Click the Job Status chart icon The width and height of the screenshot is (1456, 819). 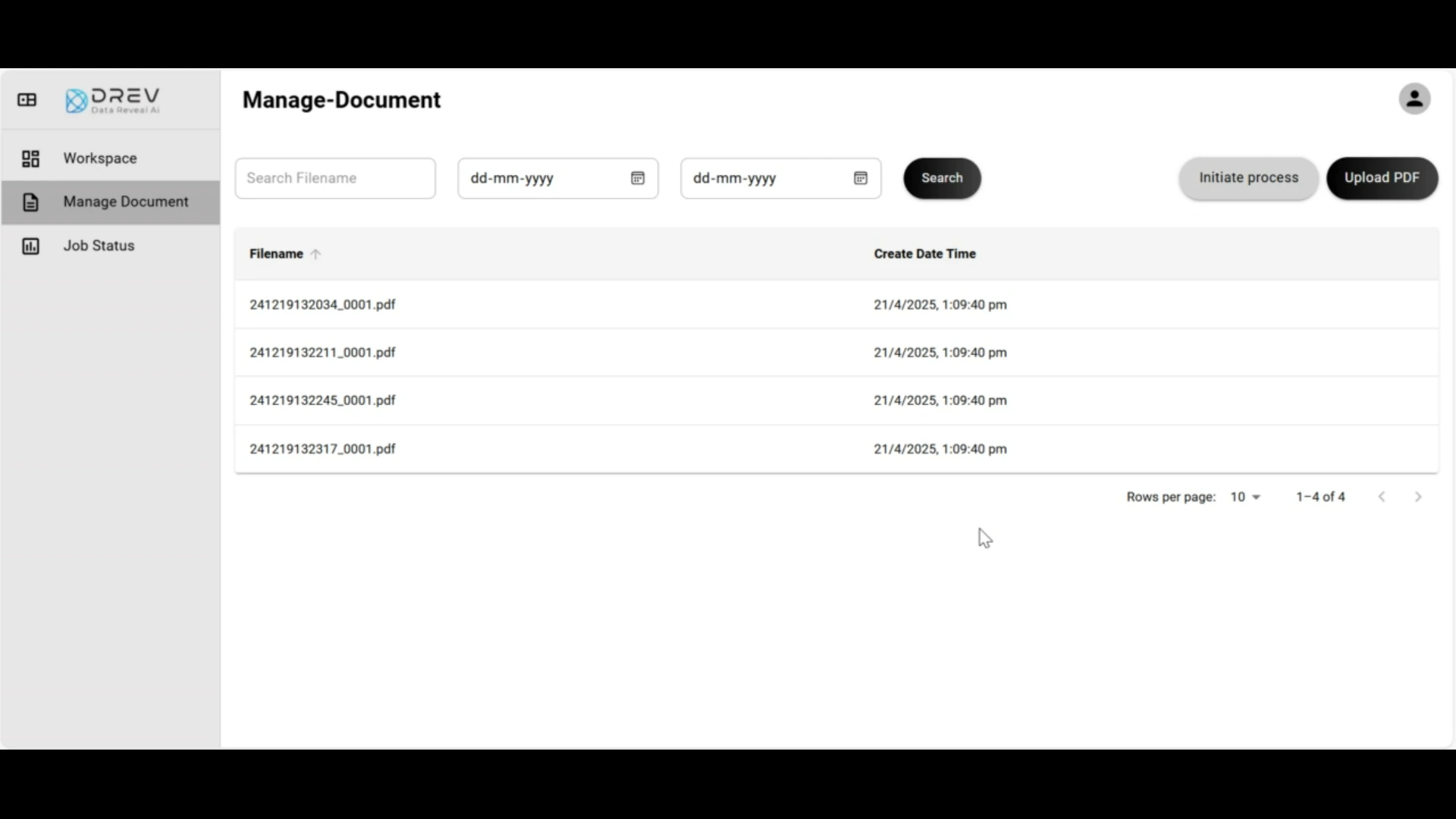(x=30, y=246)
